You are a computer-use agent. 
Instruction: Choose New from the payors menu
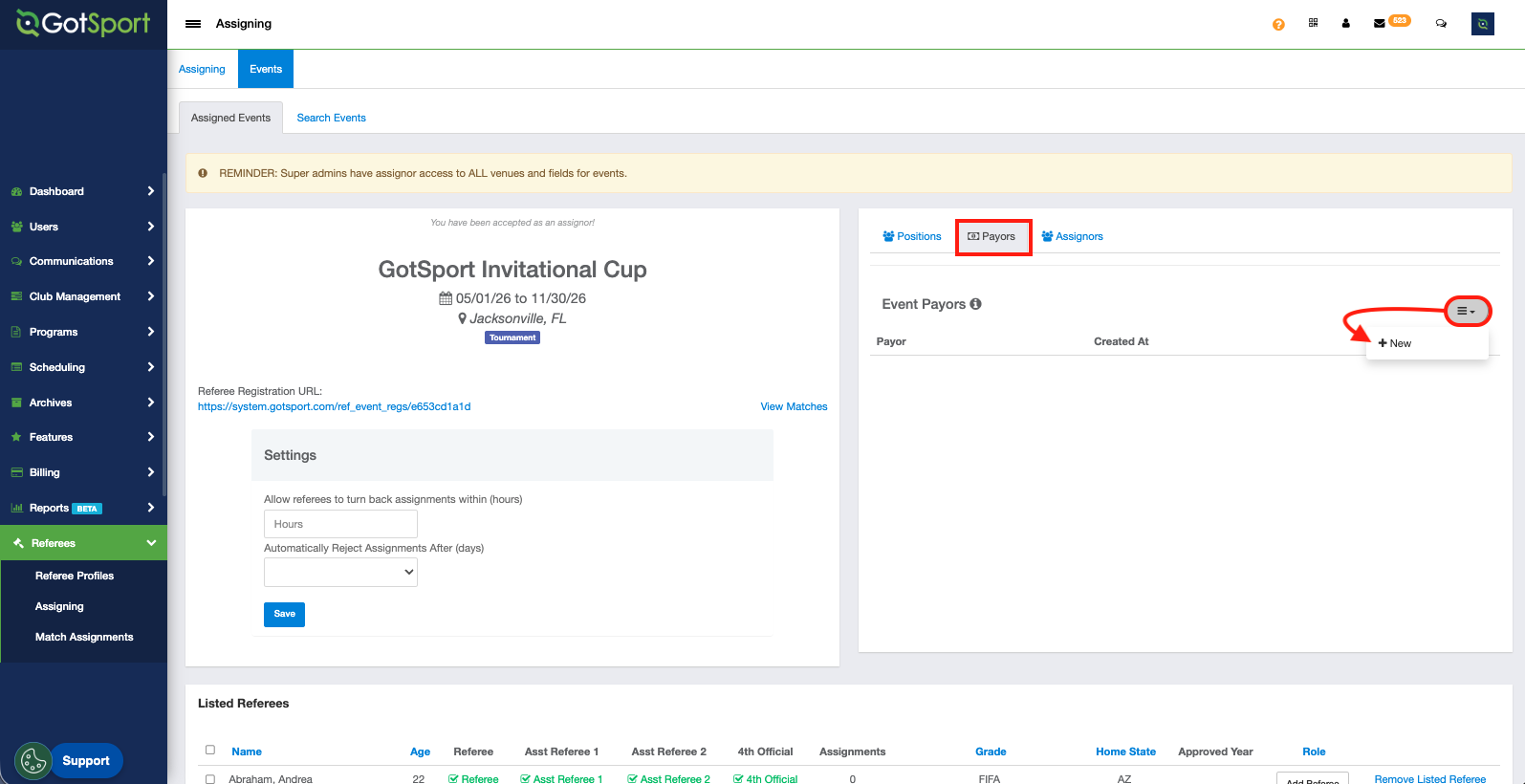[1396, 343]
